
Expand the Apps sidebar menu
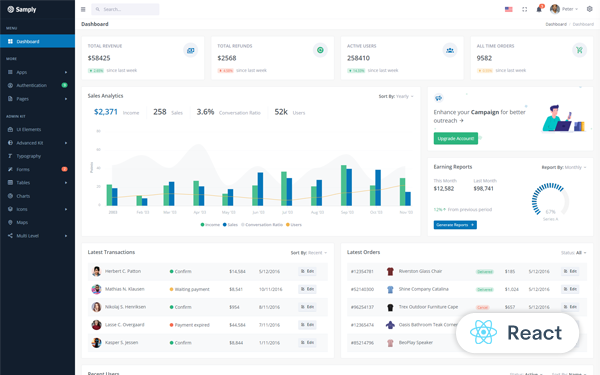point(38,72)
